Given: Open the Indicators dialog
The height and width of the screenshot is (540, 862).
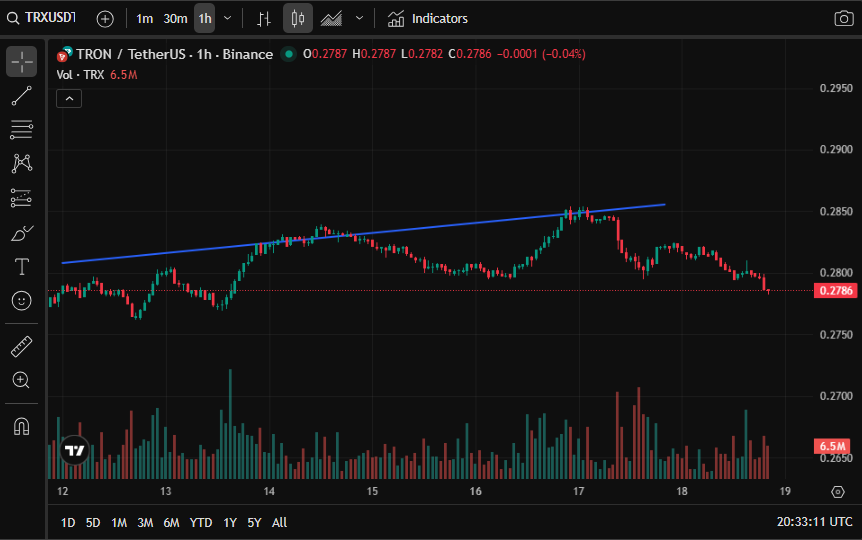Looking at the screenshot, I should (427, 19).
